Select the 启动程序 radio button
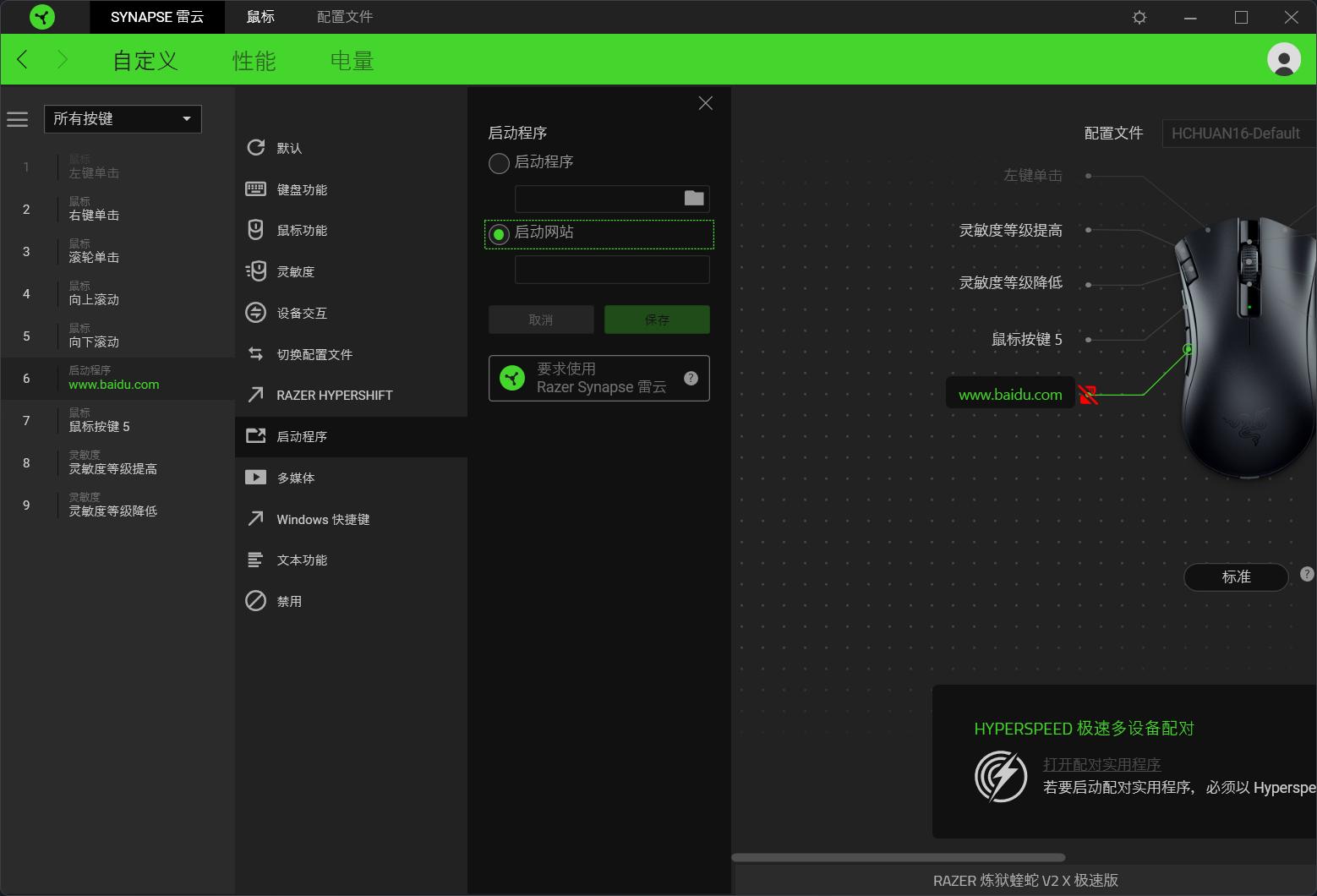 [x=499, y=163]
